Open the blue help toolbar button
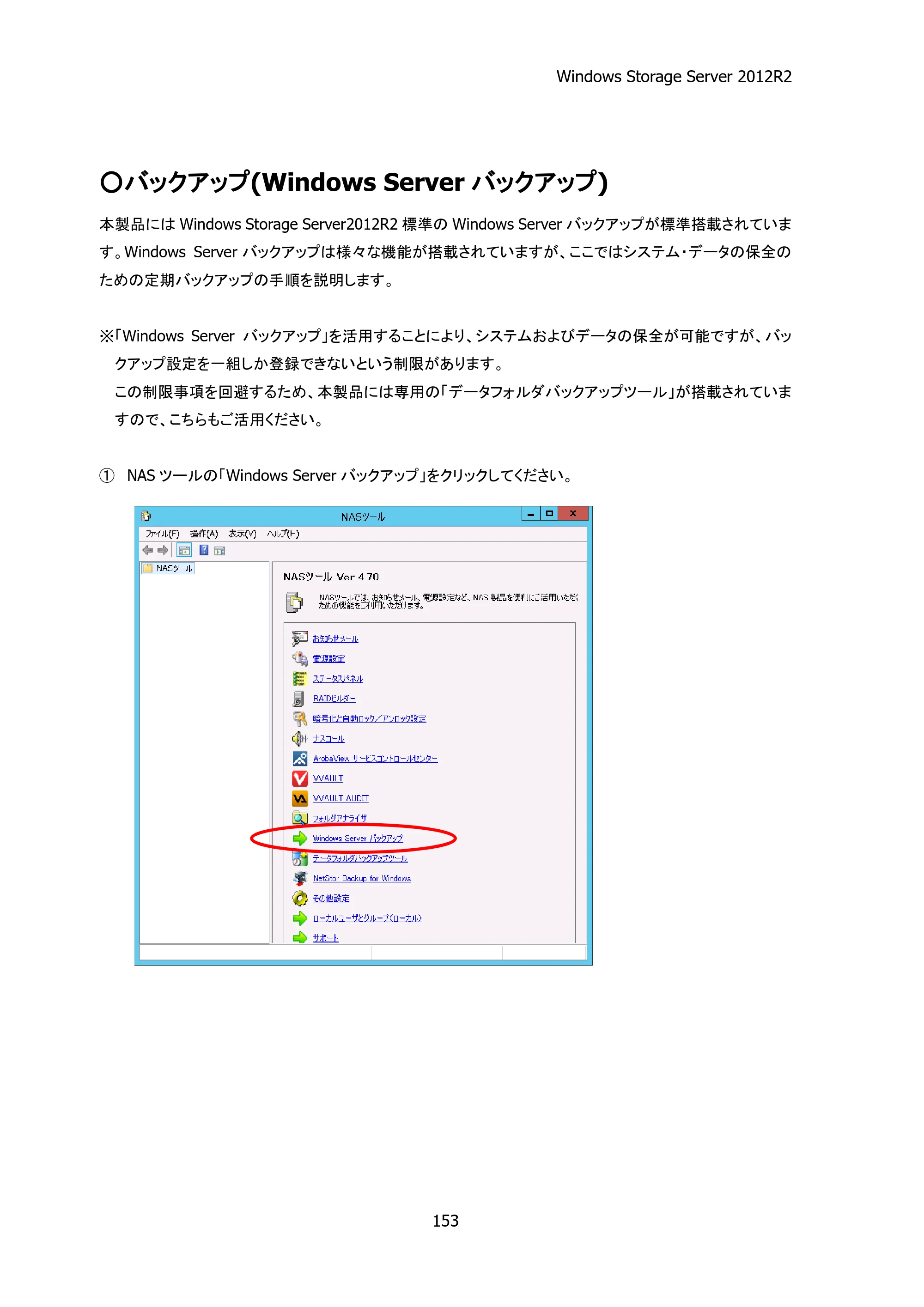Image resolution: width=924 pixels, height=1307 pixels. (203, 550)
